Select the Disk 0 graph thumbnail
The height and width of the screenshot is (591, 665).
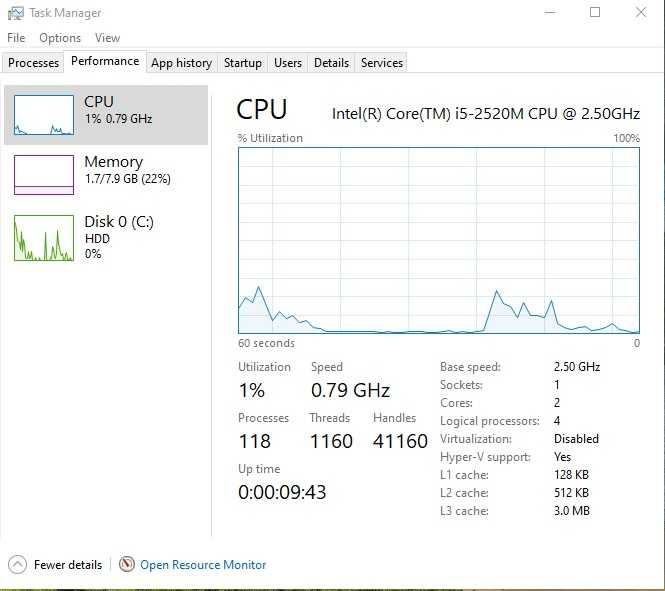(x=44, y=238)
